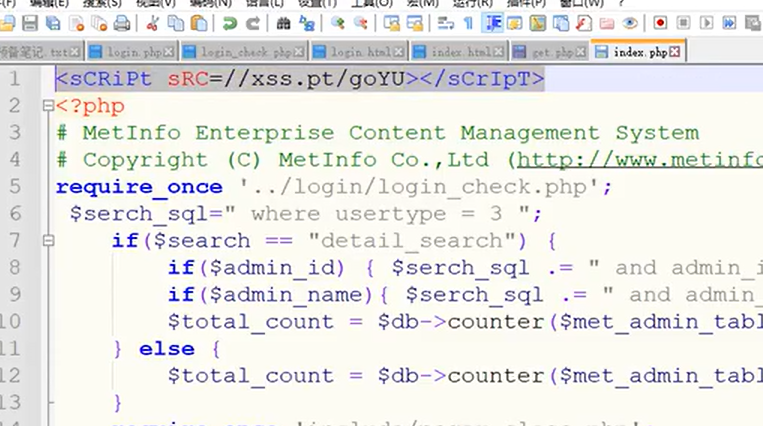
Task: Collapse the fold marker on line 7
Action: 48,241
